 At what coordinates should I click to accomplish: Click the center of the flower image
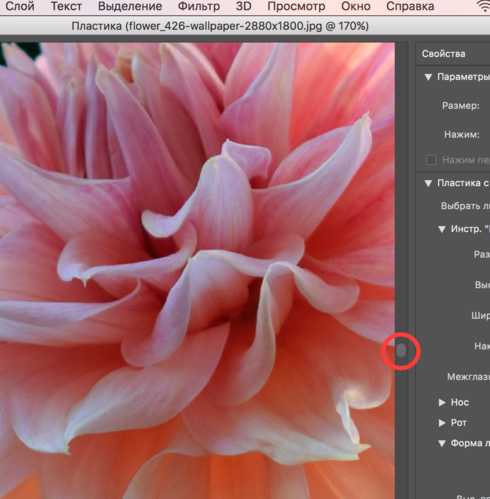pyautogui.click(x=197, y=271)
